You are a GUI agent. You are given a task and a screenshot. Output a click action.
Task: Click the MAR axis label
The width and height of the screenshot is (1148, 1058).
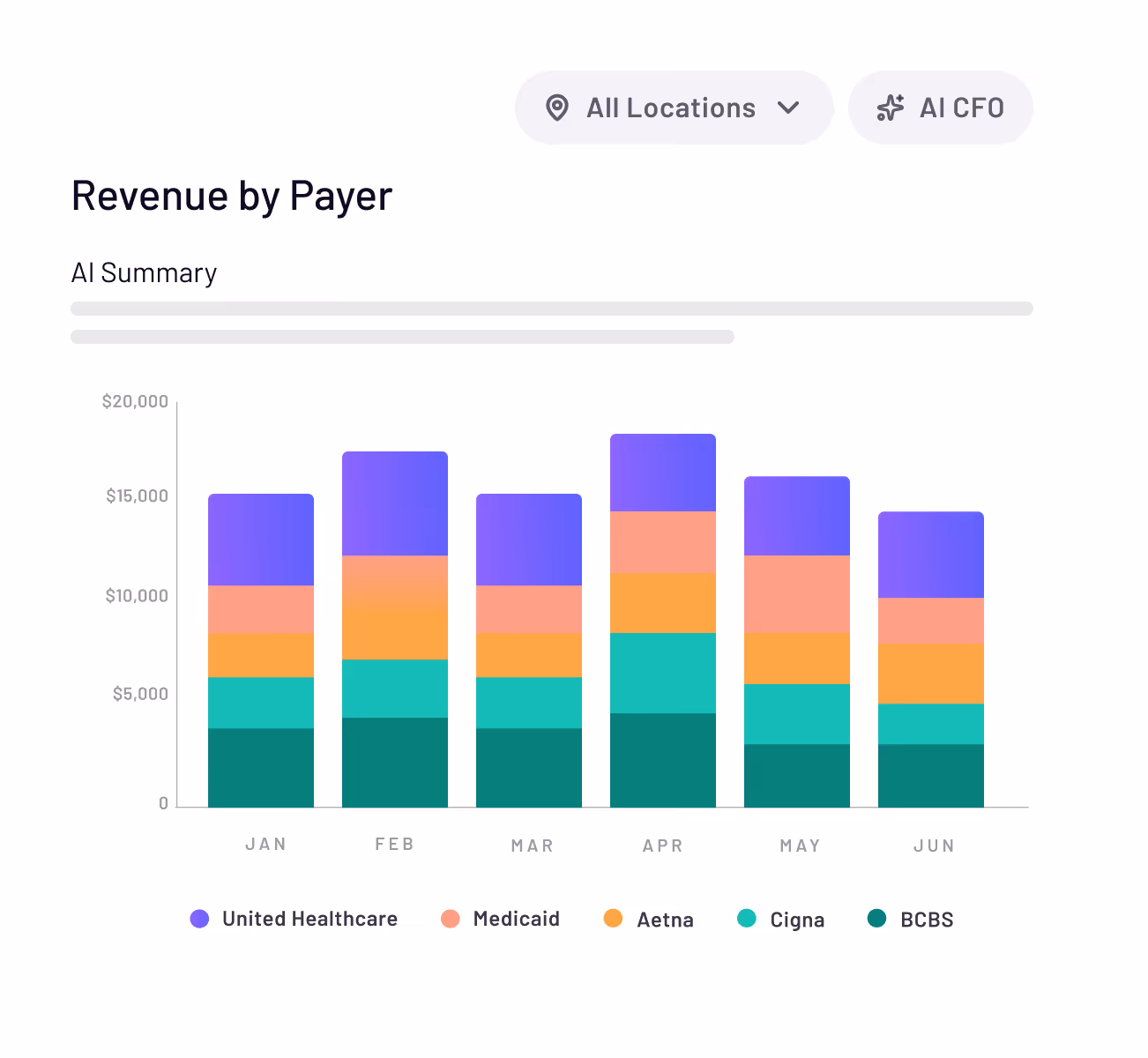pyautogui.click(x=532, y=846)
